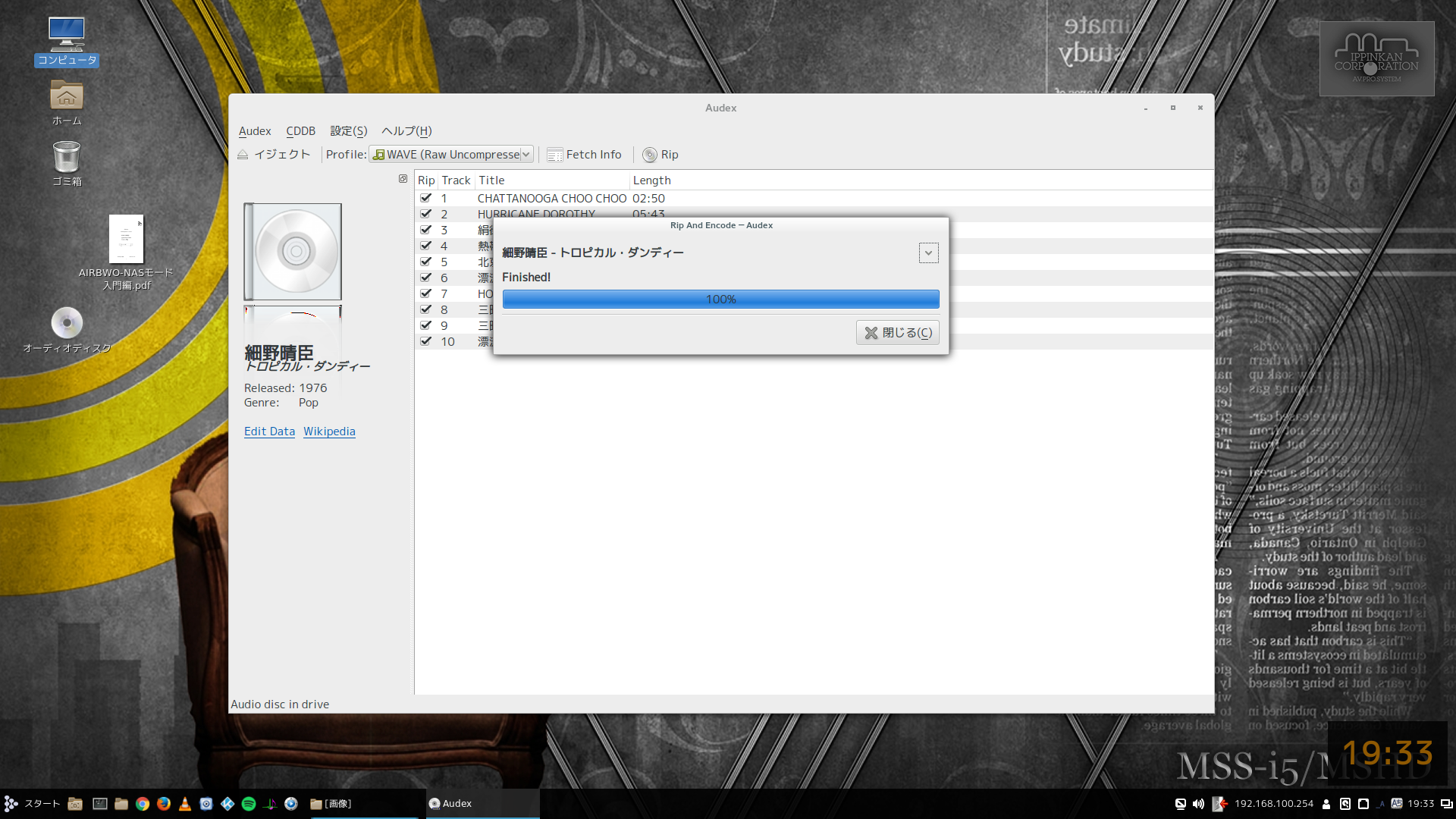Viewport: 1456px width, 819px height.
Task: Open the Profile WAVE dropdown
Action: pos(452,155)
